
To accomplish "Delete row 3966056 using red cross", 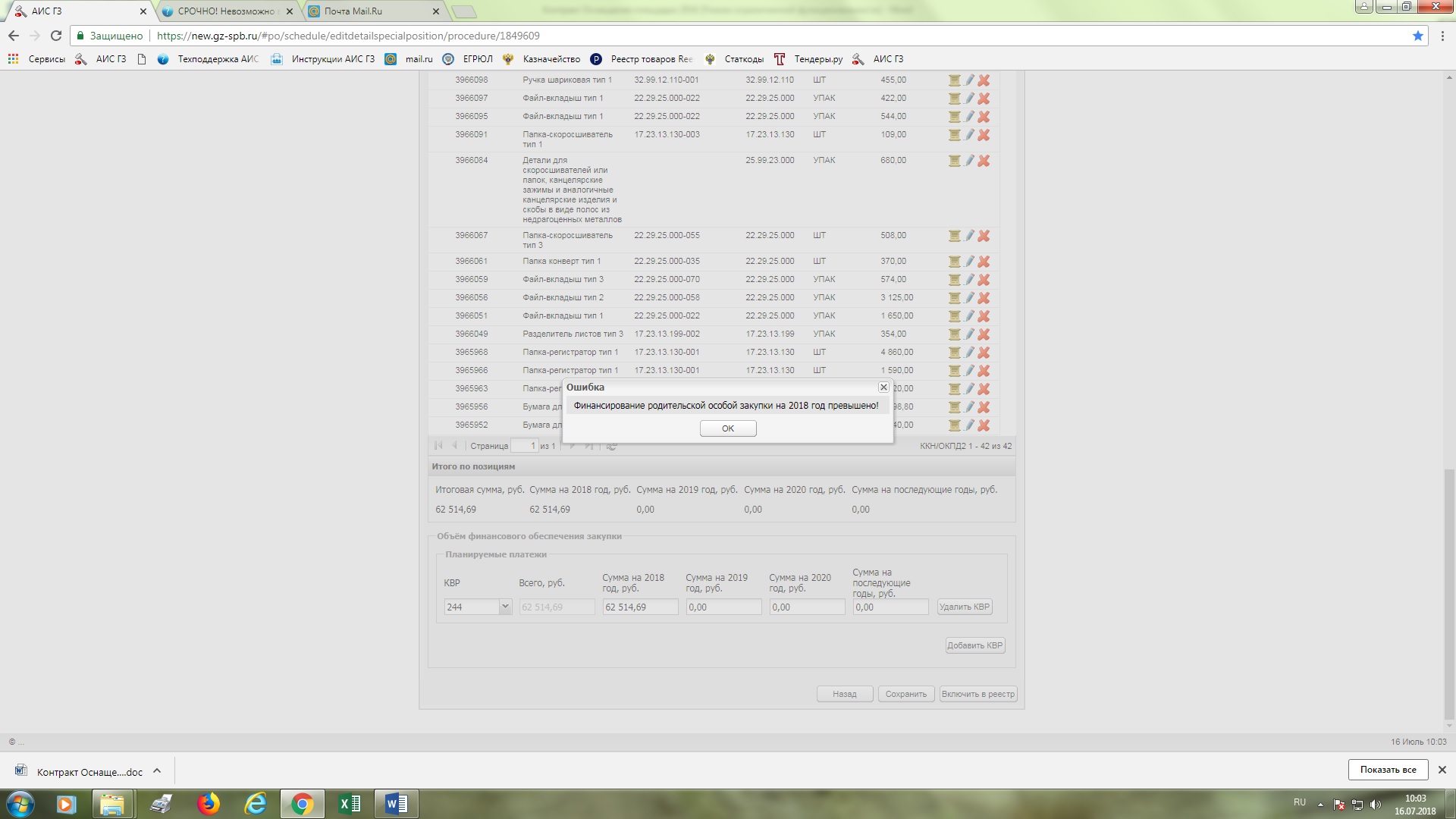I will 984,298.
